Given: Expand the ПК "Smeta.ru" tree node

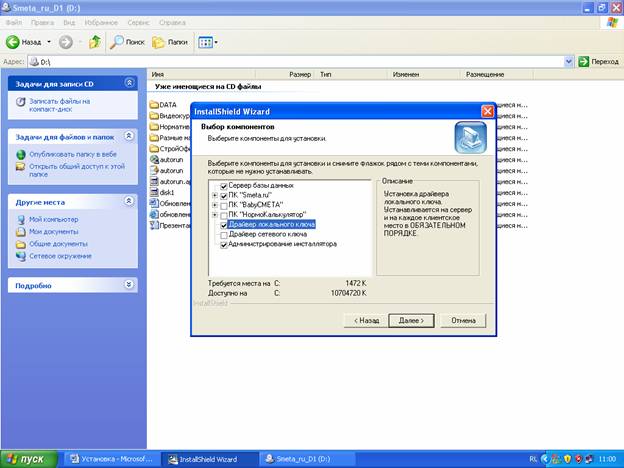Looking at the screenshot, I should click(214, 195).
